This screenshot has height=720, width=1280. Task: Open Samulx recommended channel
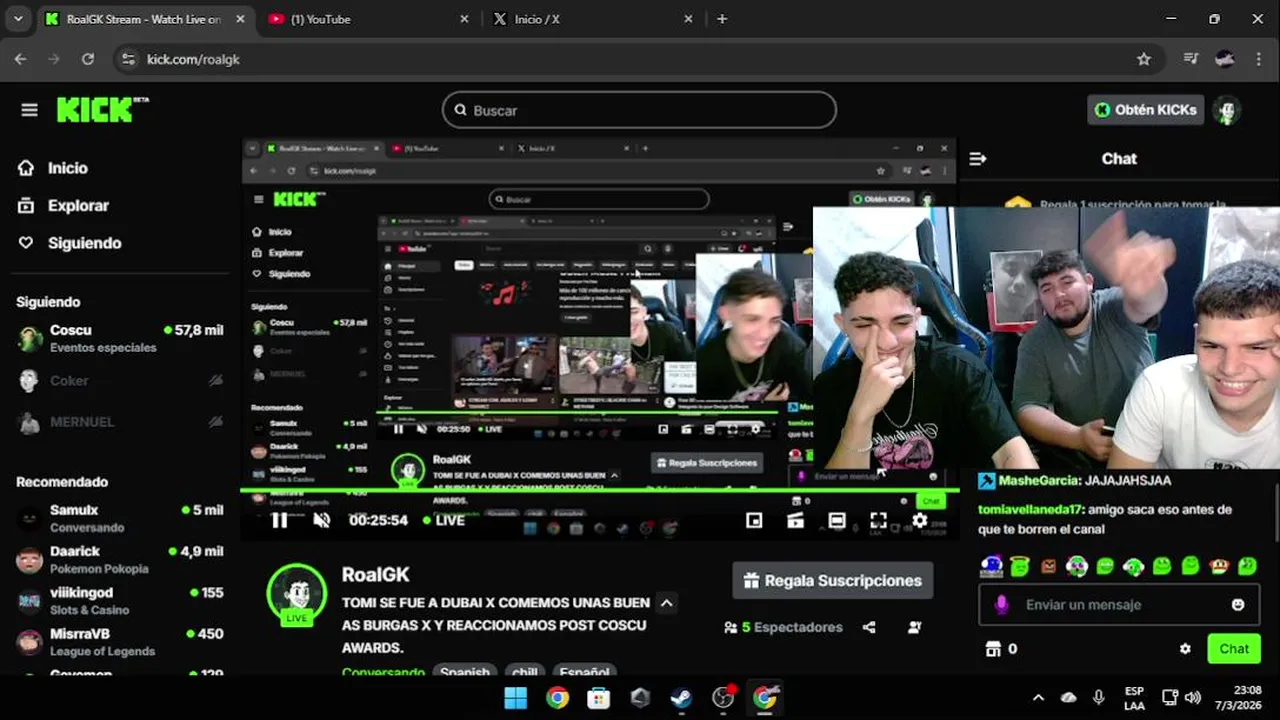(x=120, y=518)
